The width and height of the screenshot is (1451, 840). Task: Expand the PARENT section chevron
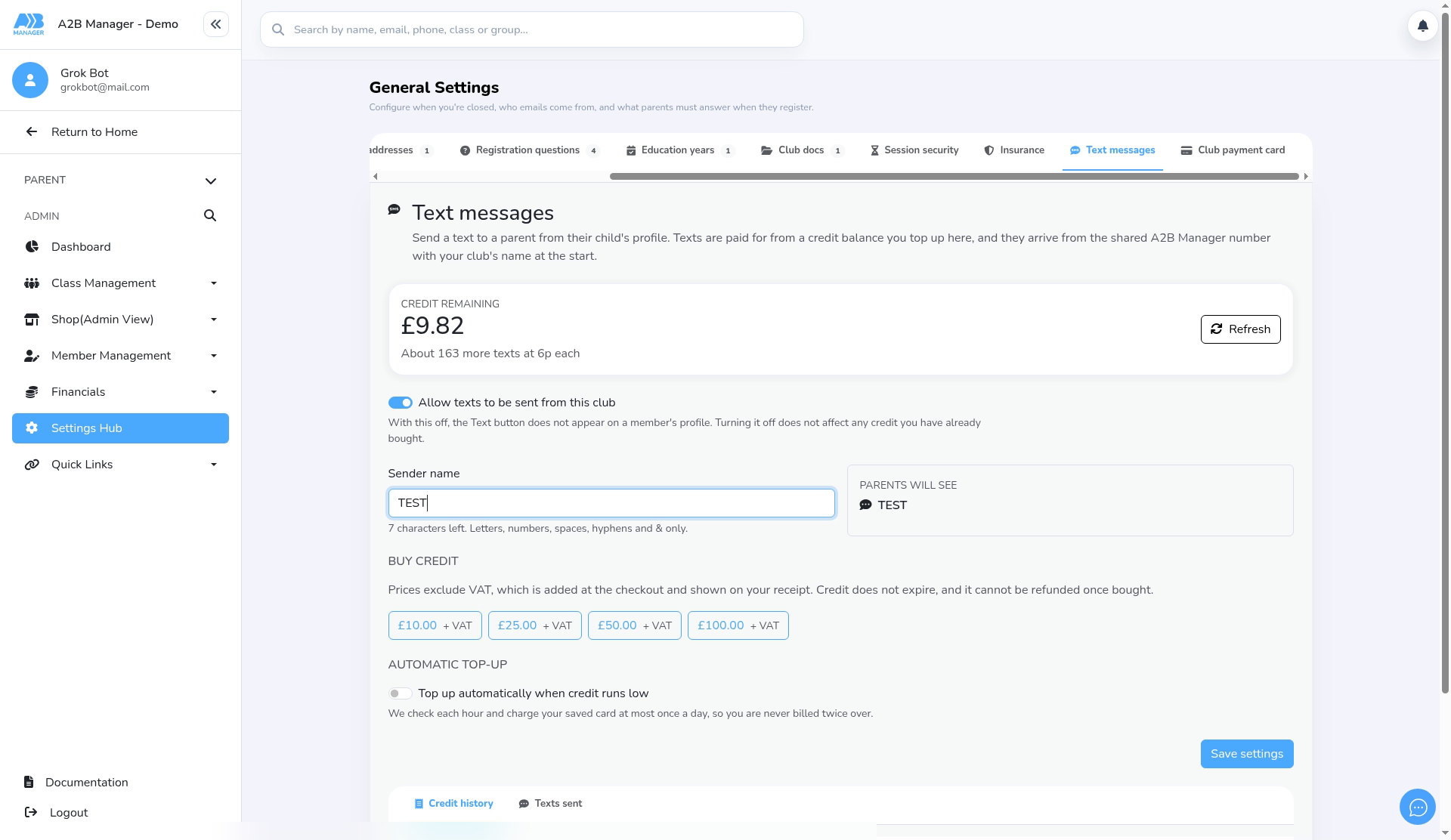click(211, 181)
